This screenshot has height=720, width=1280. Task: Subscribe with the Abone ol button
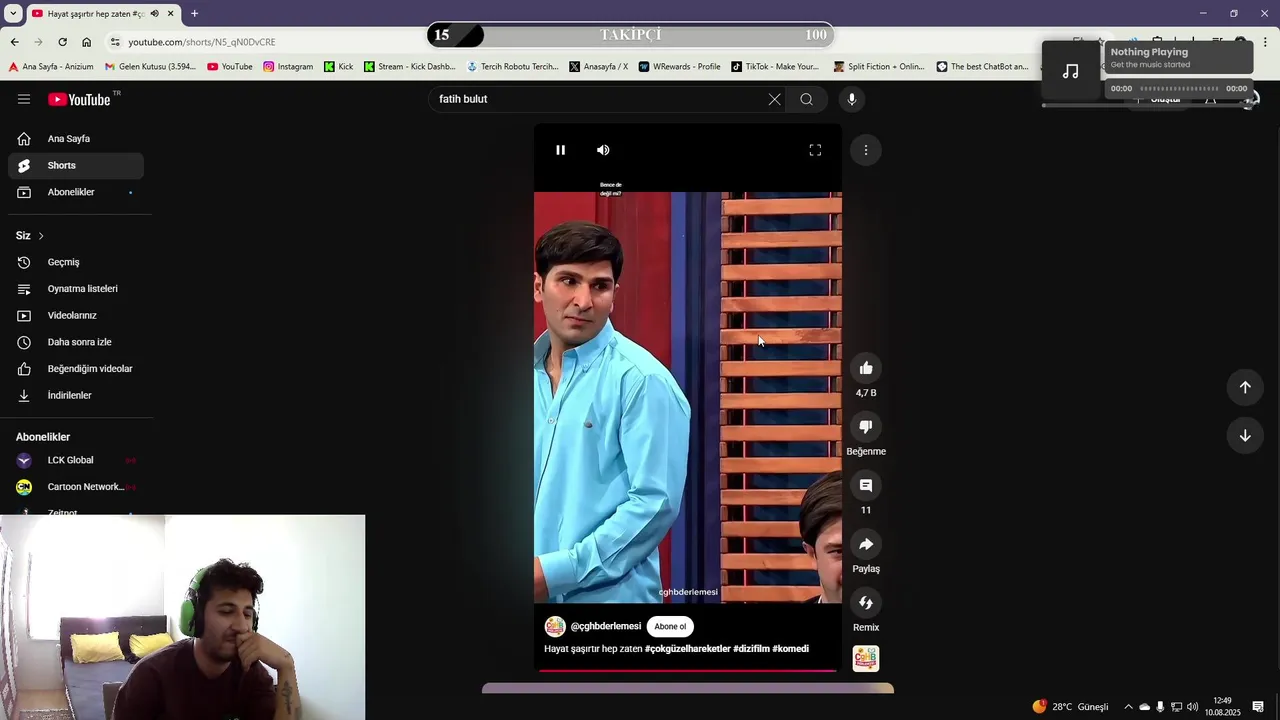tap(670, 627)
